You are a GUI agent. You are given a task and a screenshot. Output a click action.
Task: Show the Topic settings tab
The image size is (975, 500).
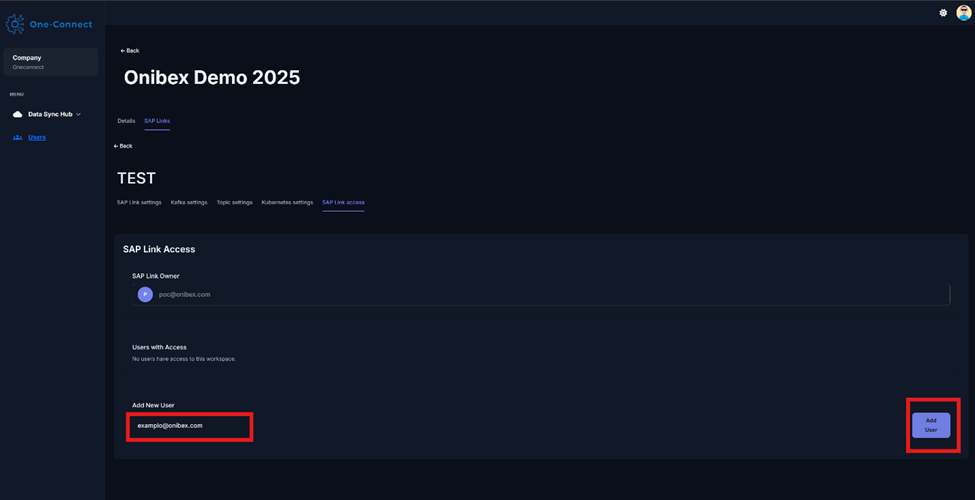[x=235, y=202]
